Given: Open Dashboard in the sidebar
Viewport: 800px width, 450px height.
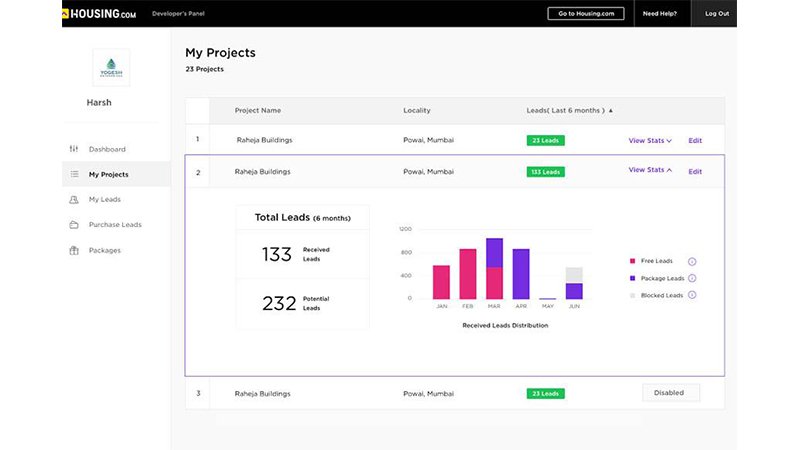Looking at the screenshot, I should click(107, 149).
